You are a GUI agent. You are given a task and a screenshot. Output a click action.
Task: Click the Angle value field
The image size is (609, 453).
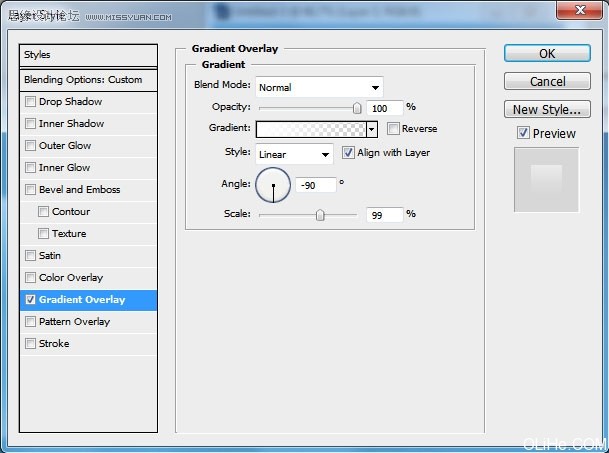pyautogui.click(x=316, y=185)
